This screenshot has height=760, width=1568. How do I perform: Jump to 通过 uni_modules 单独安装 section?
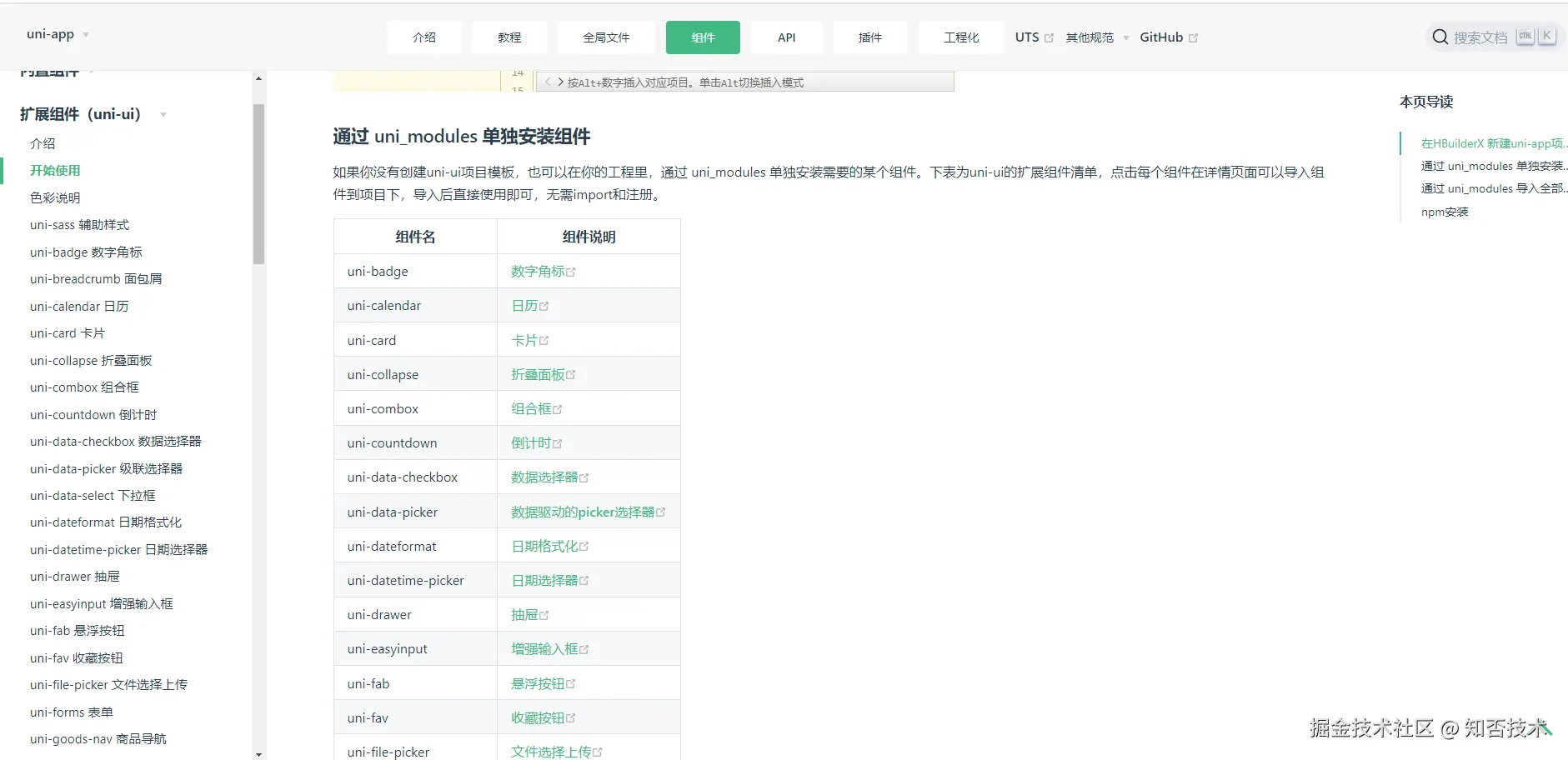pos(1494,166)
